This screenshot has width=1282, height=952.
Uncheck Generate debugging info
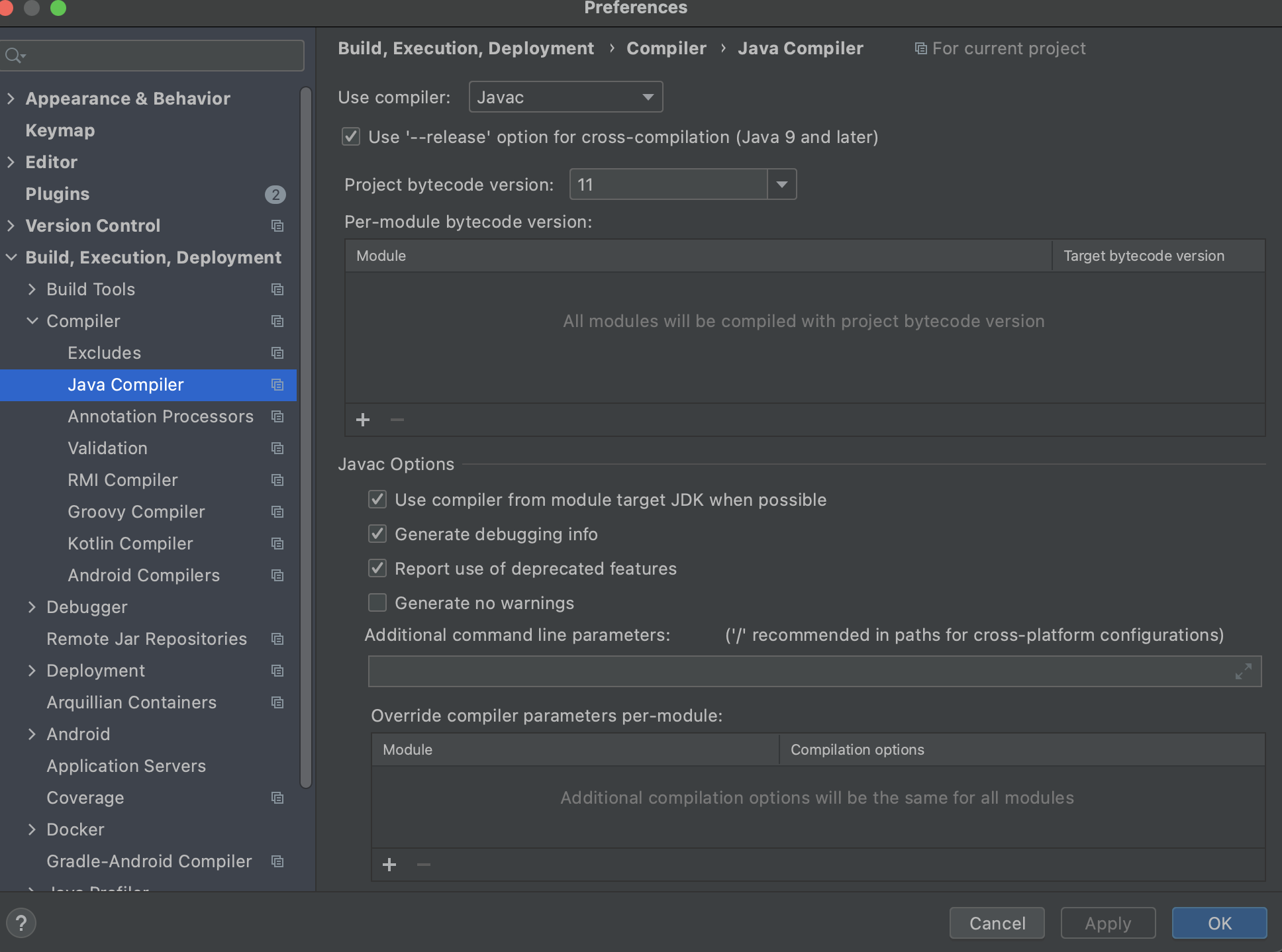click(x=377, y=534)
